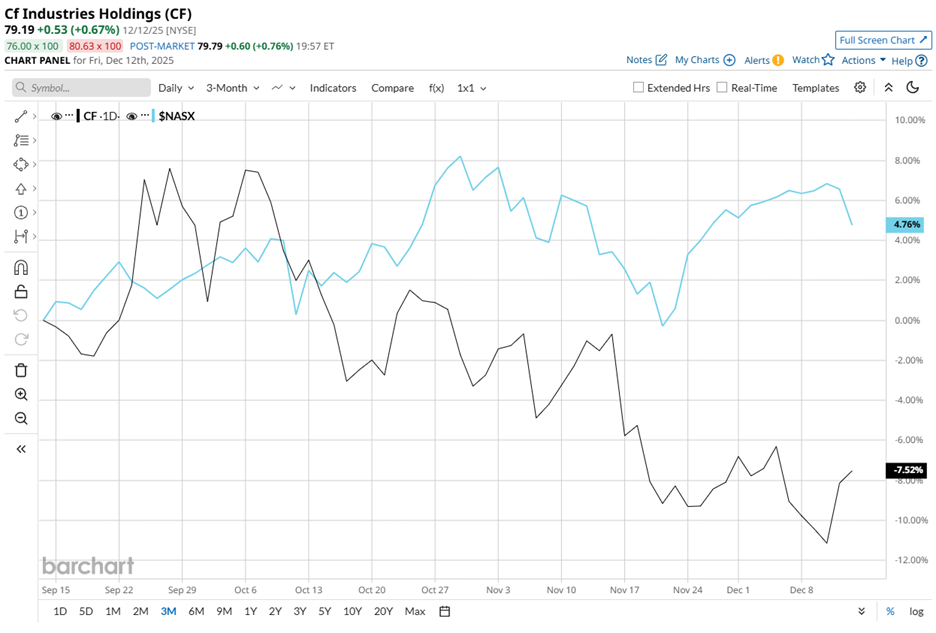Open the chart type line dropdown
936x633 pixels.
point(284,88)
